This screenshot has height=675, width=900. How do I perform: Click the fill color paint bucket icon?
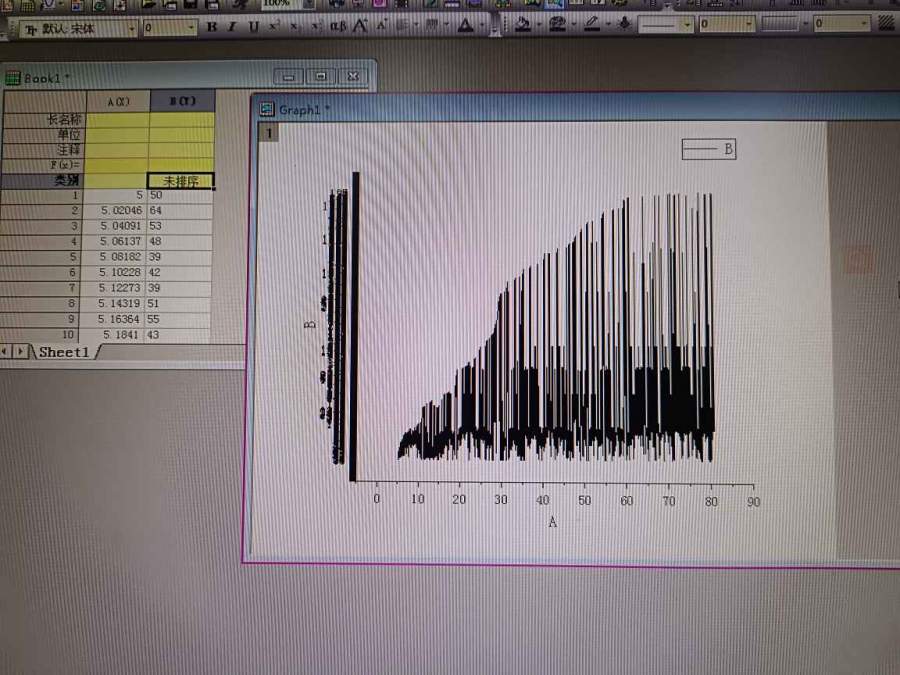click(522, 25)
